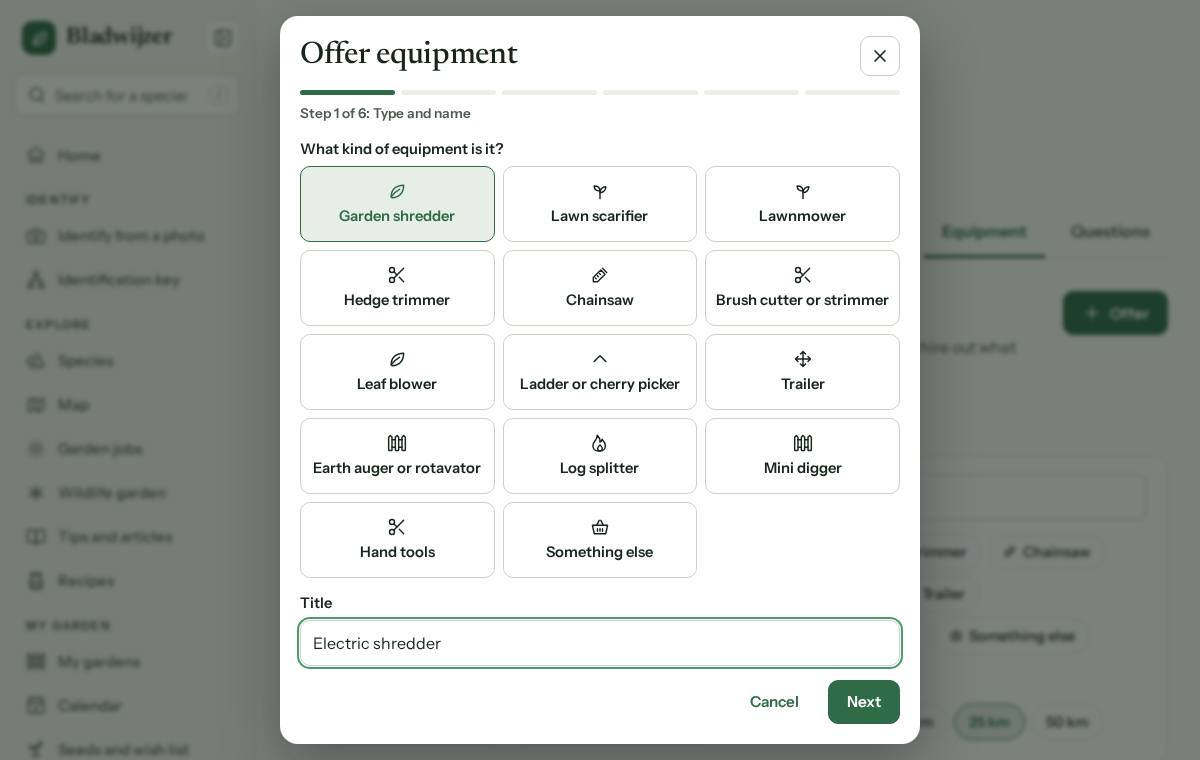Click the Map sidebar icon
The height and width of the screenshot is (760, 1200).
pyautogui.click(x=36, y=405)
